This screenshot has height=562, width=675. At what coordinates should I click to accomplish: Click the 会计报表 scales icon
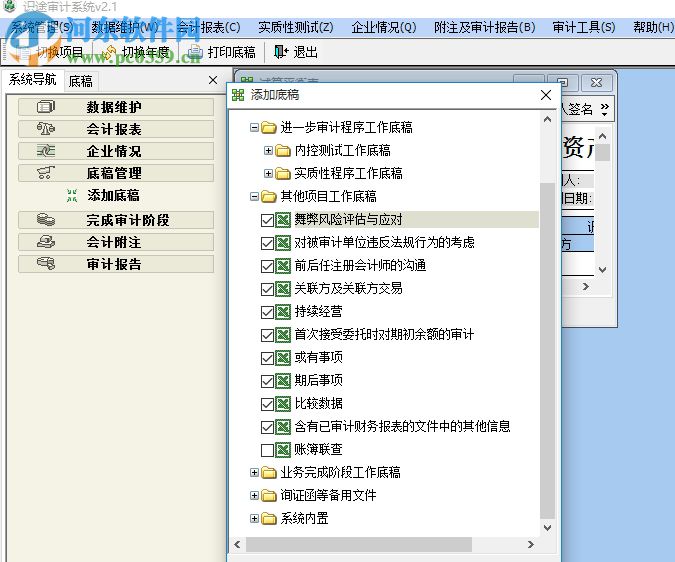click(46, 129)
